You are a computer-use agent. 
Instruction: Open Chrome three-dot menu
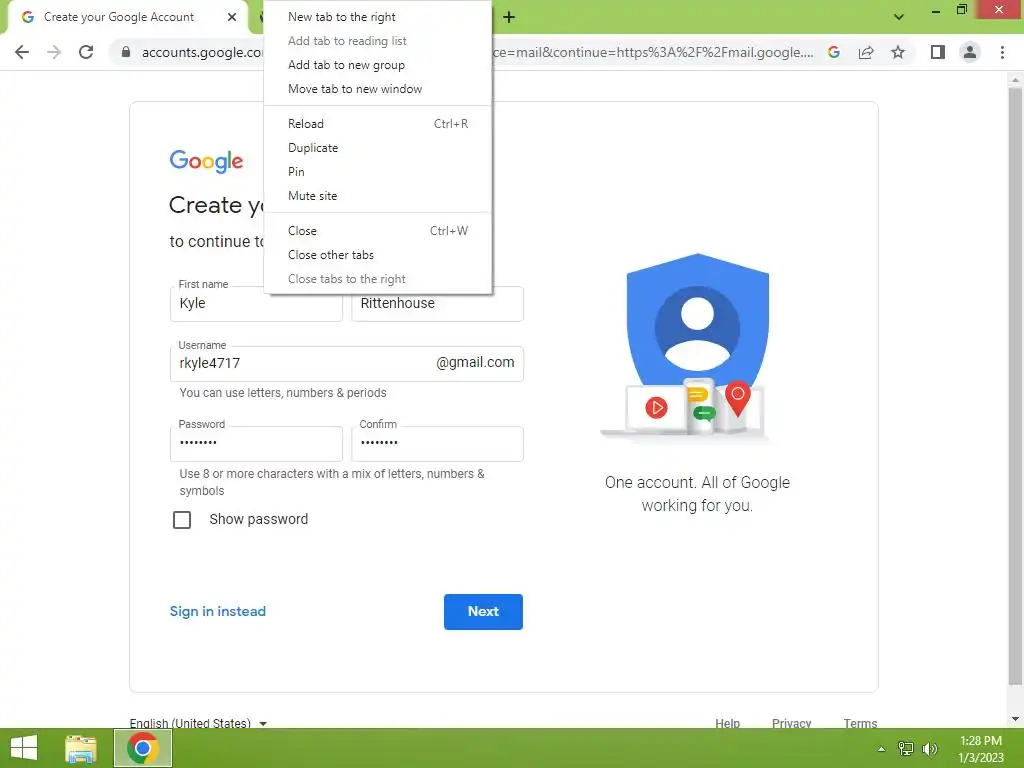click(1002, 52)
